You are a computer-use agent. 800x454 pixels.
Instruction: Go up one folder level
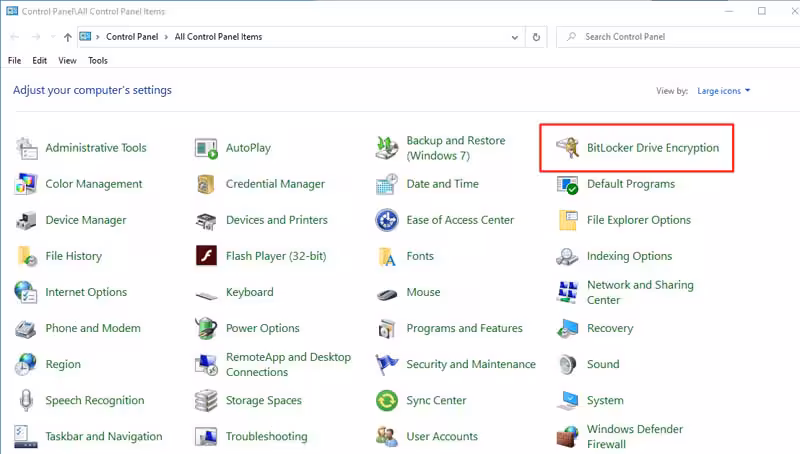coord(68,37)
